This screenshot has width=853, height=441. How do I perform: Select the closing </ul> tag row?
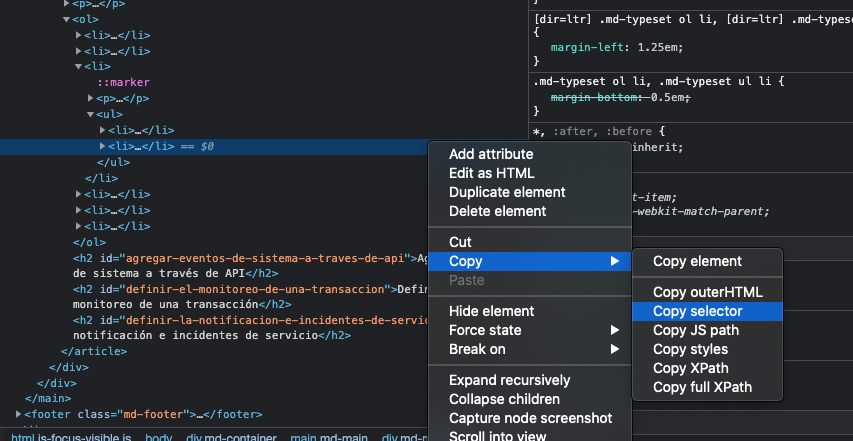(x=113, y=162)
